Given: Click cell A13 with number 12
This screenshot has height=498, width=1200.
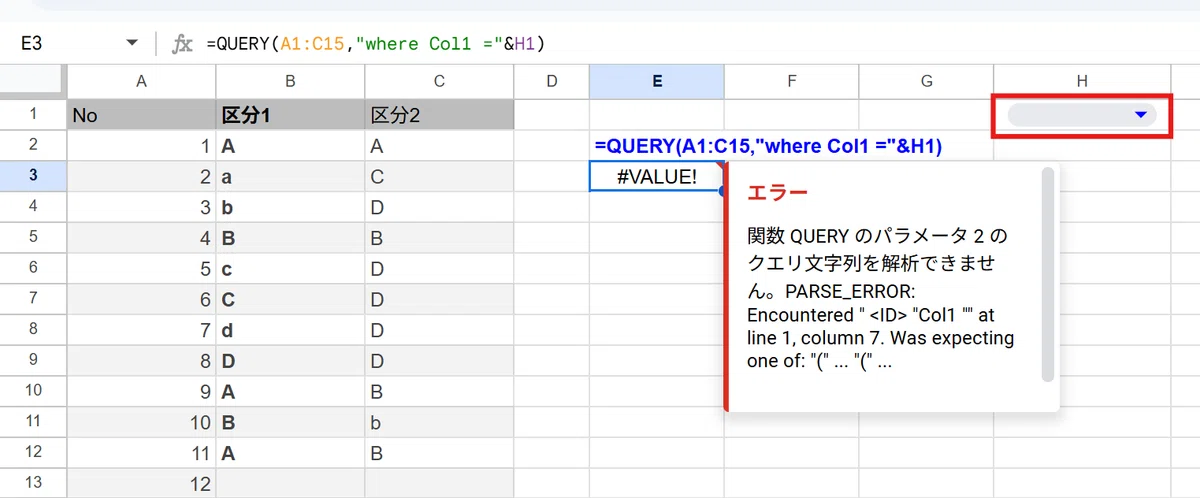Looking at the screenshot, I should pos(141,483).
